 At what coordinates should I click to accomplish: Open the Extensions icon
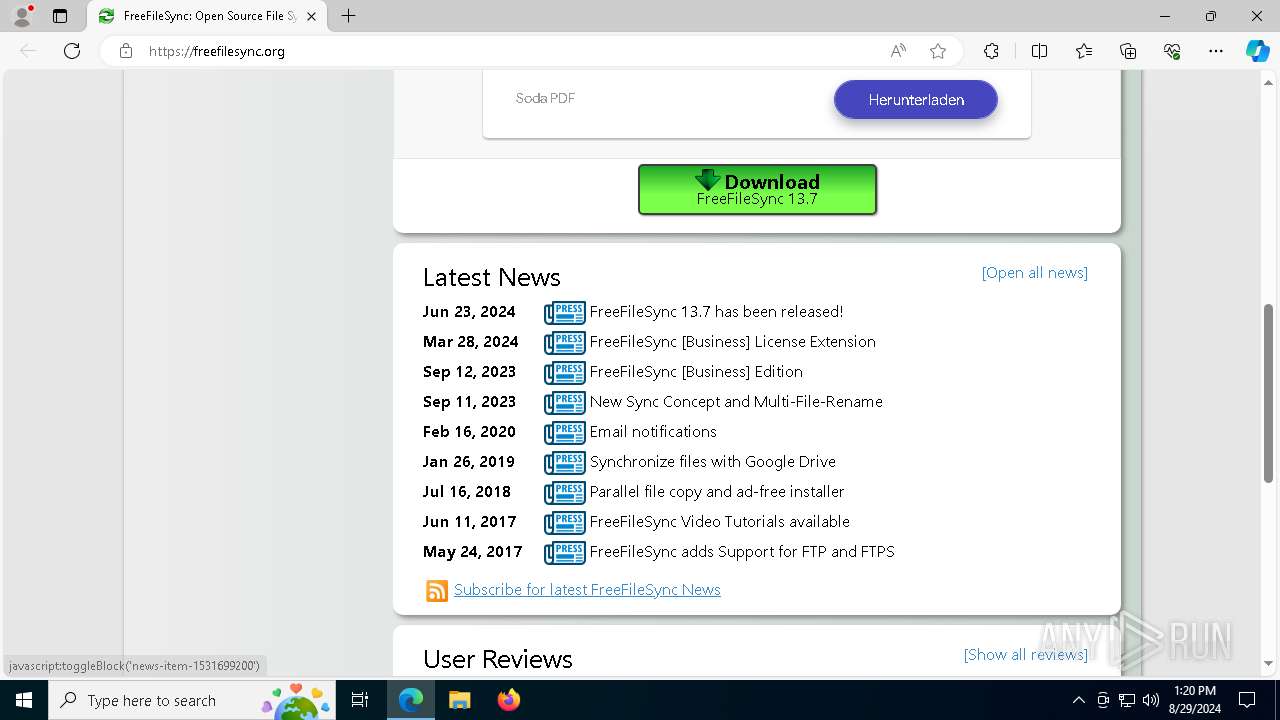point(991,51)
